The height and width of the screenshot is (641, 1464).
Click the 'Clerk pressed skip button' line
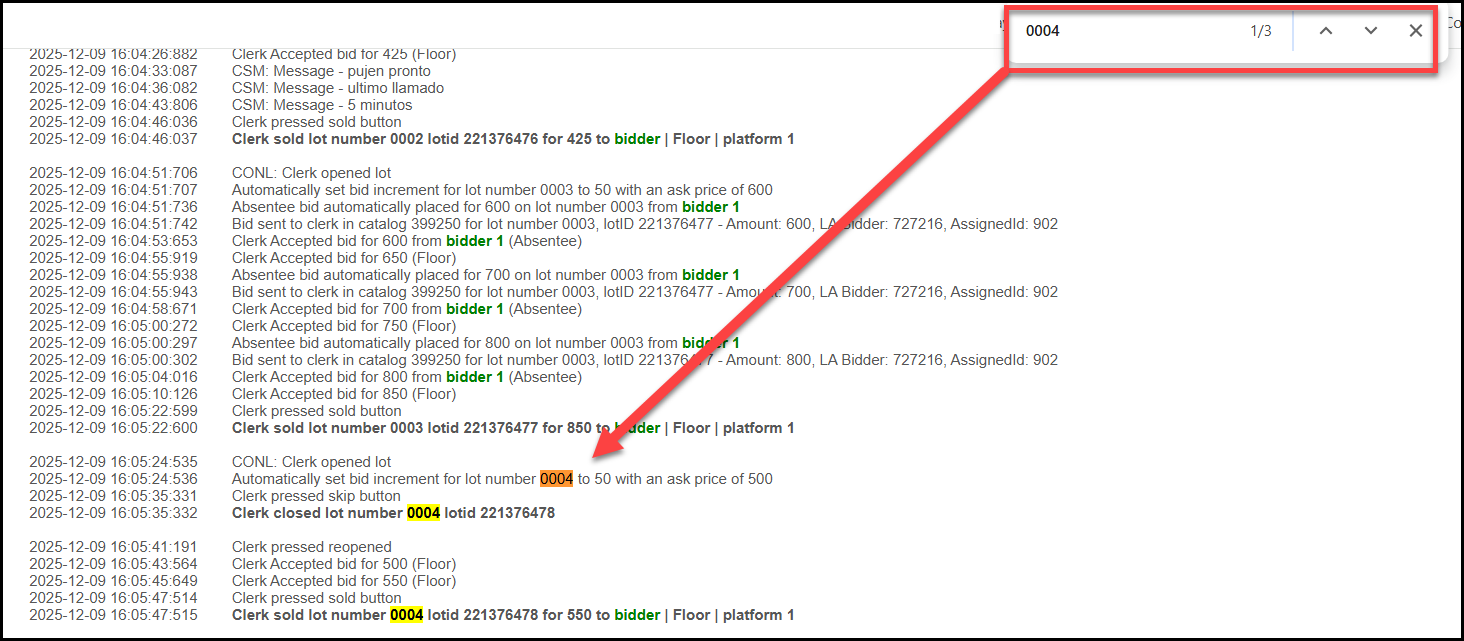pos(316,496)
